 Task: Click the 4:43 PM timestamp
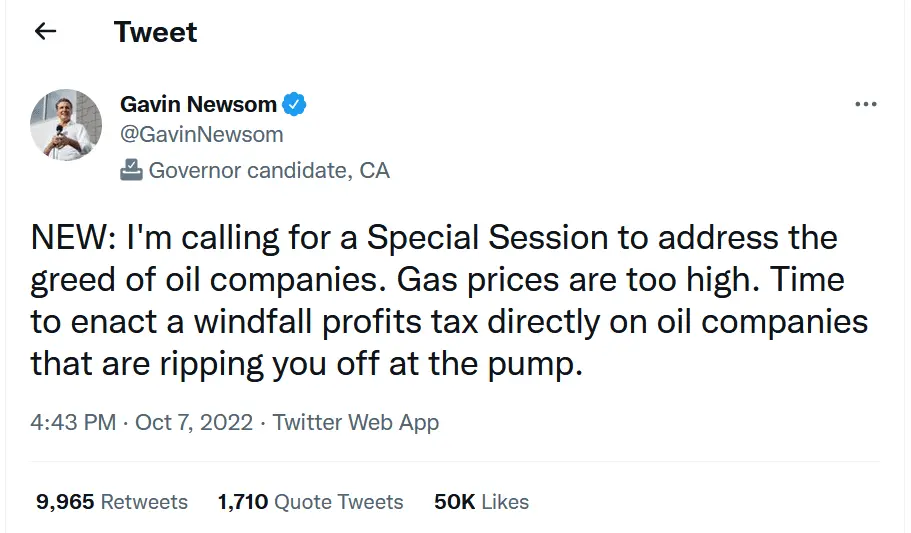pyautogui.click(x=73, y=422)
